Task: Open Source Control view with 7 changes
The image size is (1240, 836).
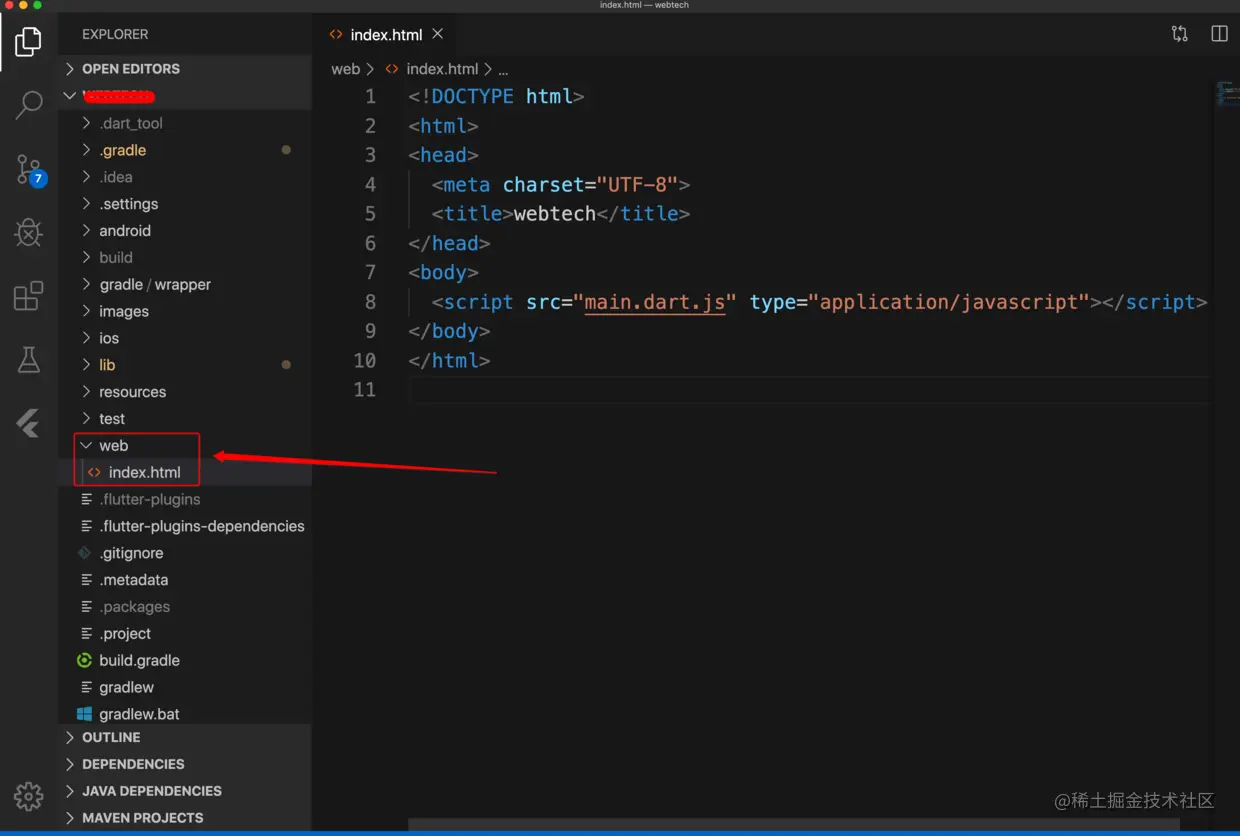Action: 30,170
